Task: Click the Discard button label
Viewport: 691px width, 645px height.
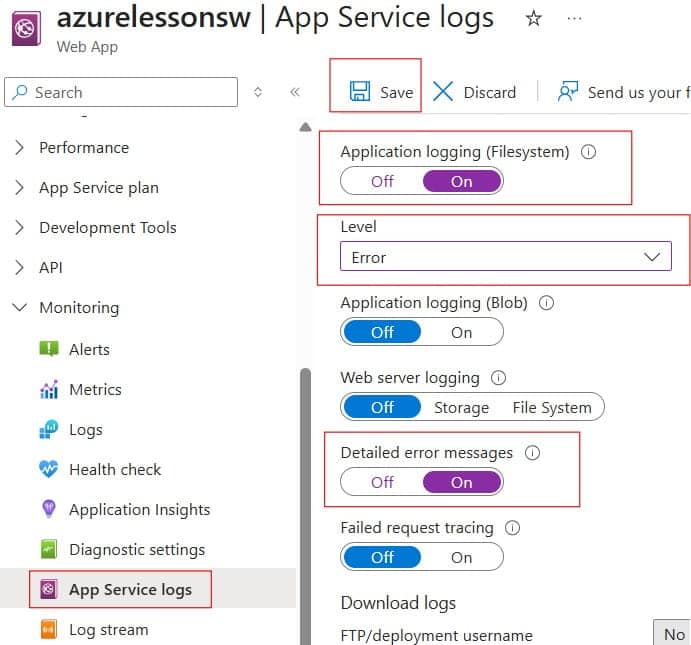Action: click(x=490, y=93)
